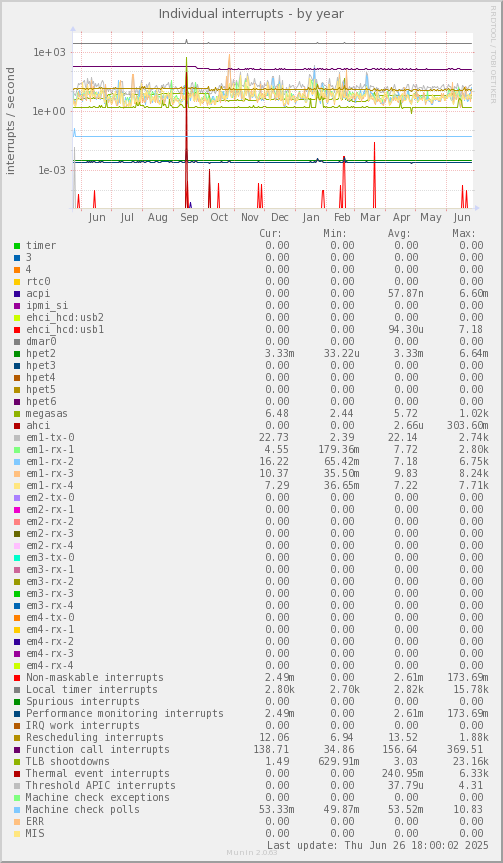Click the Avg column header

click(399, 233)
